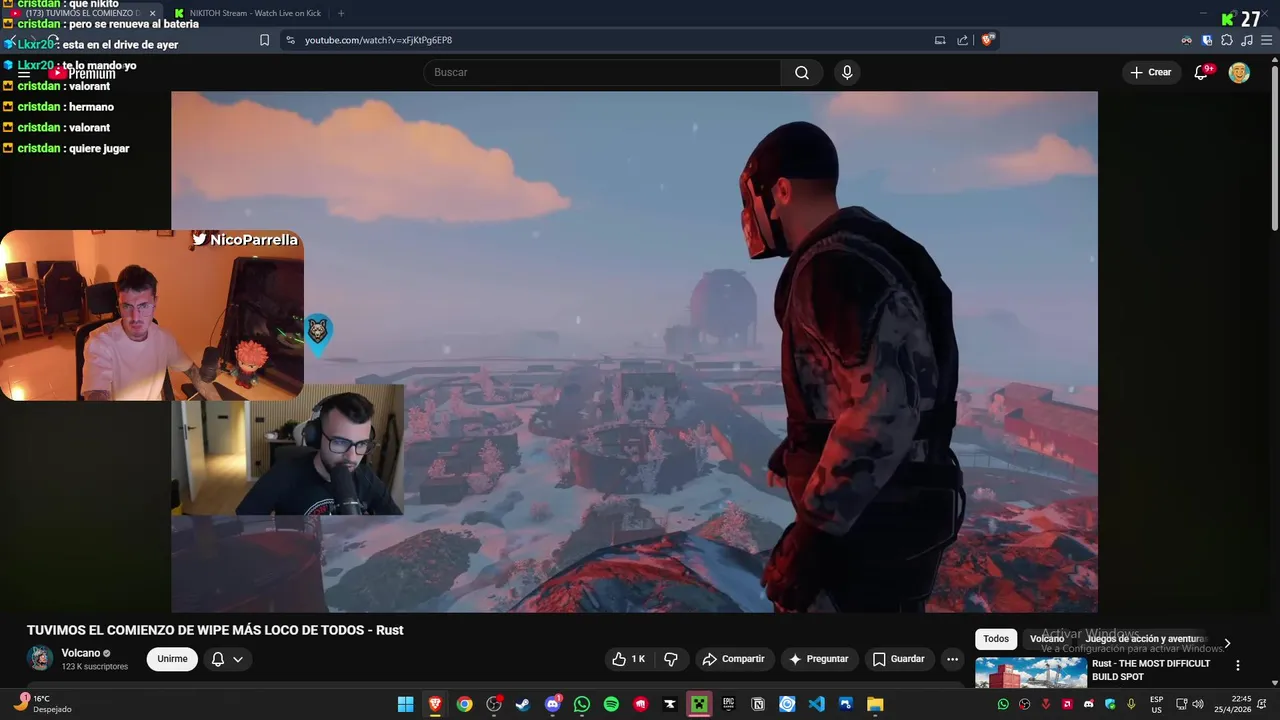The image size is (1280, 720).
Task: Click the Compartir share button
Action: (x=733, y=659)
